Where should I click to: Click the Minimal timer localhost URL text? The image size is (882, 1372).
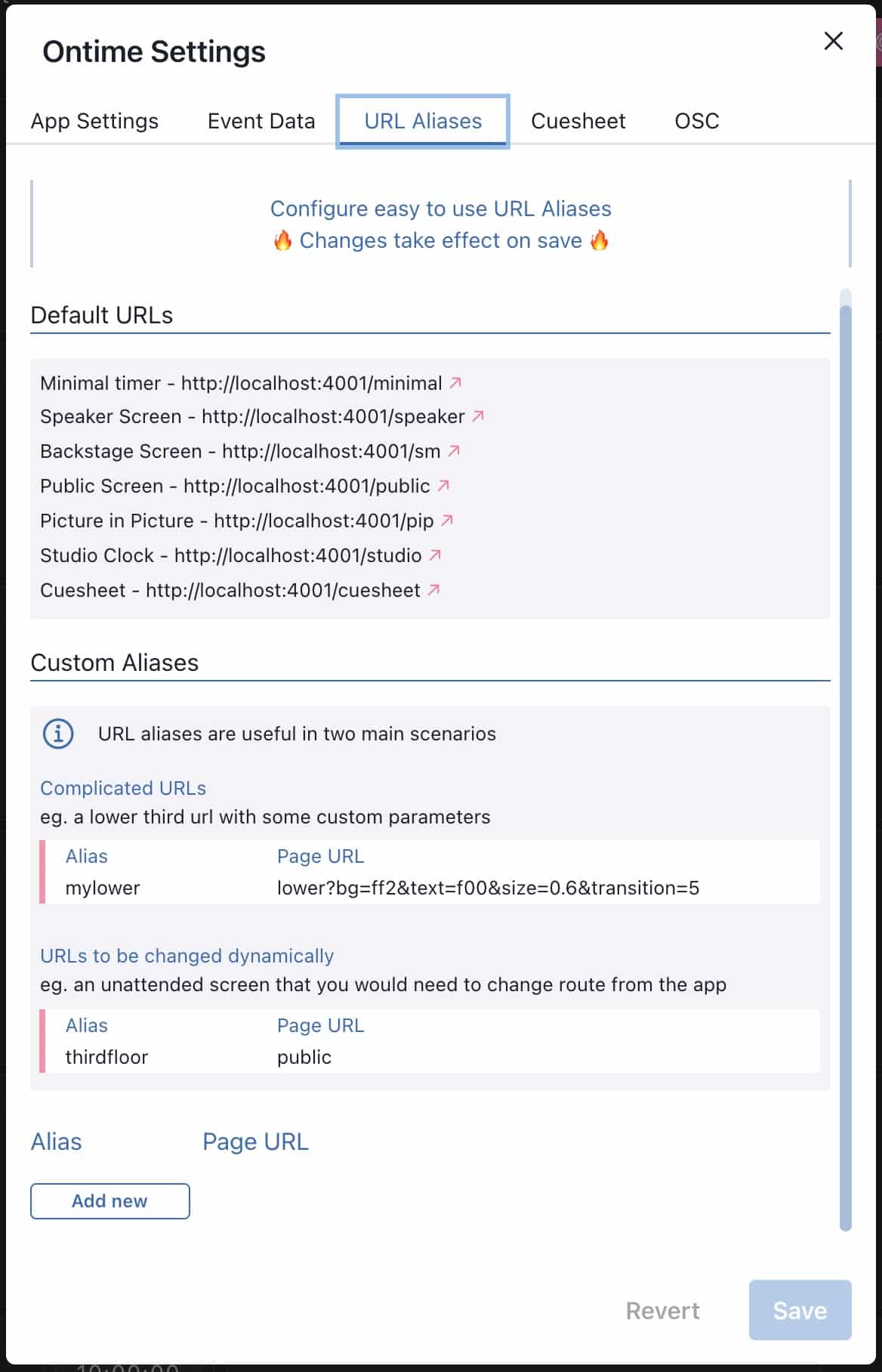click(x=311, y=383)
